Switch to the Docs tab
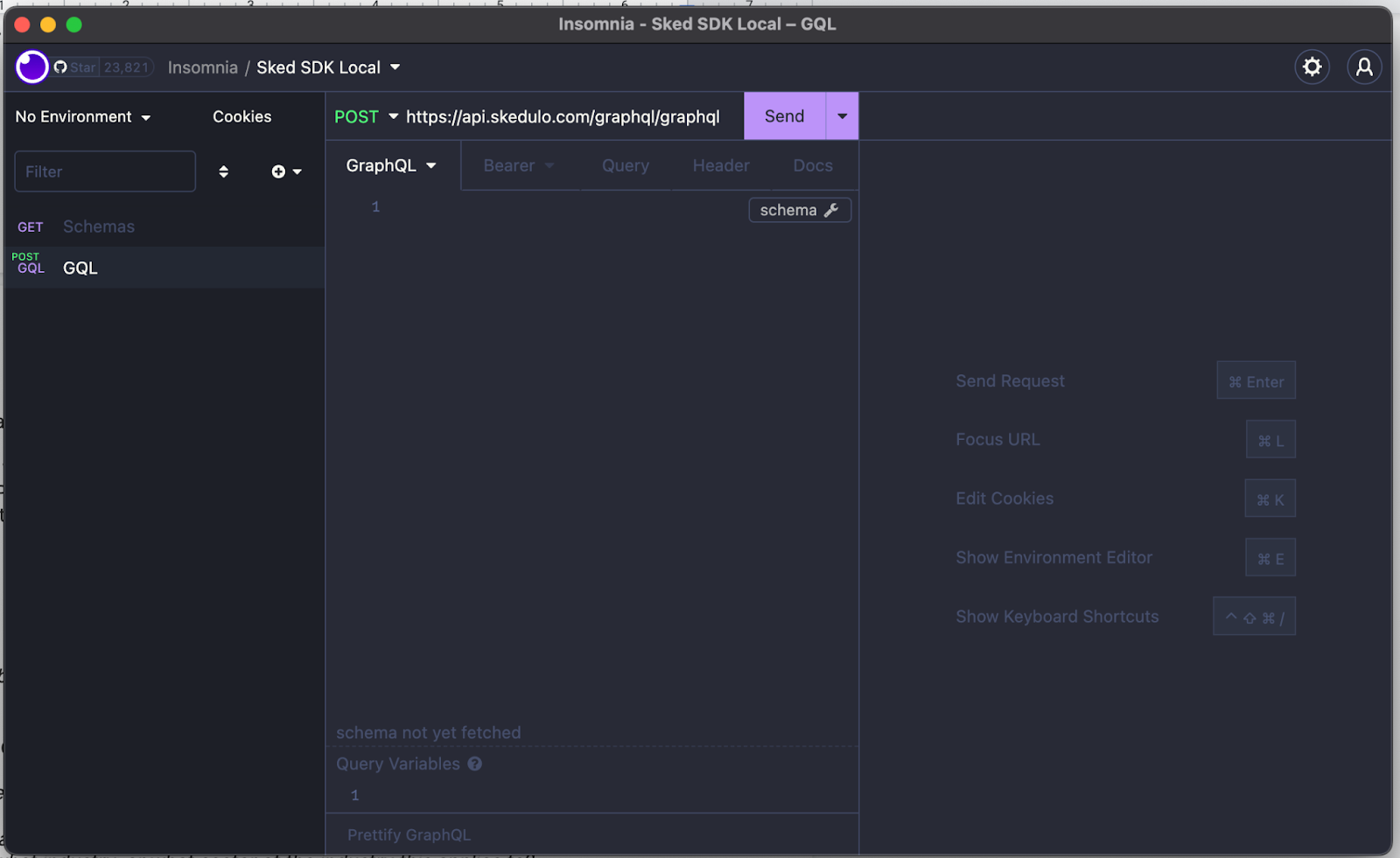 click(x=813, y=165)
